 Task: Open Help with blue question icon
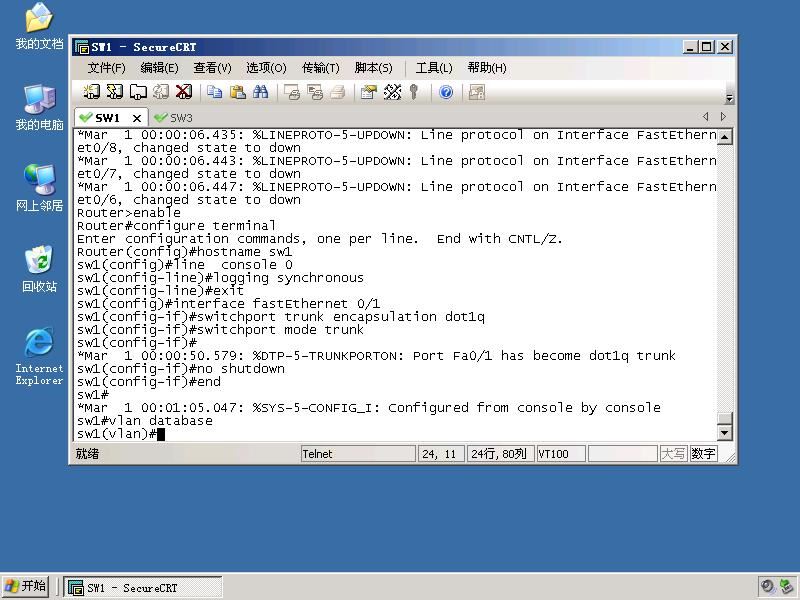tap(446, 92)
